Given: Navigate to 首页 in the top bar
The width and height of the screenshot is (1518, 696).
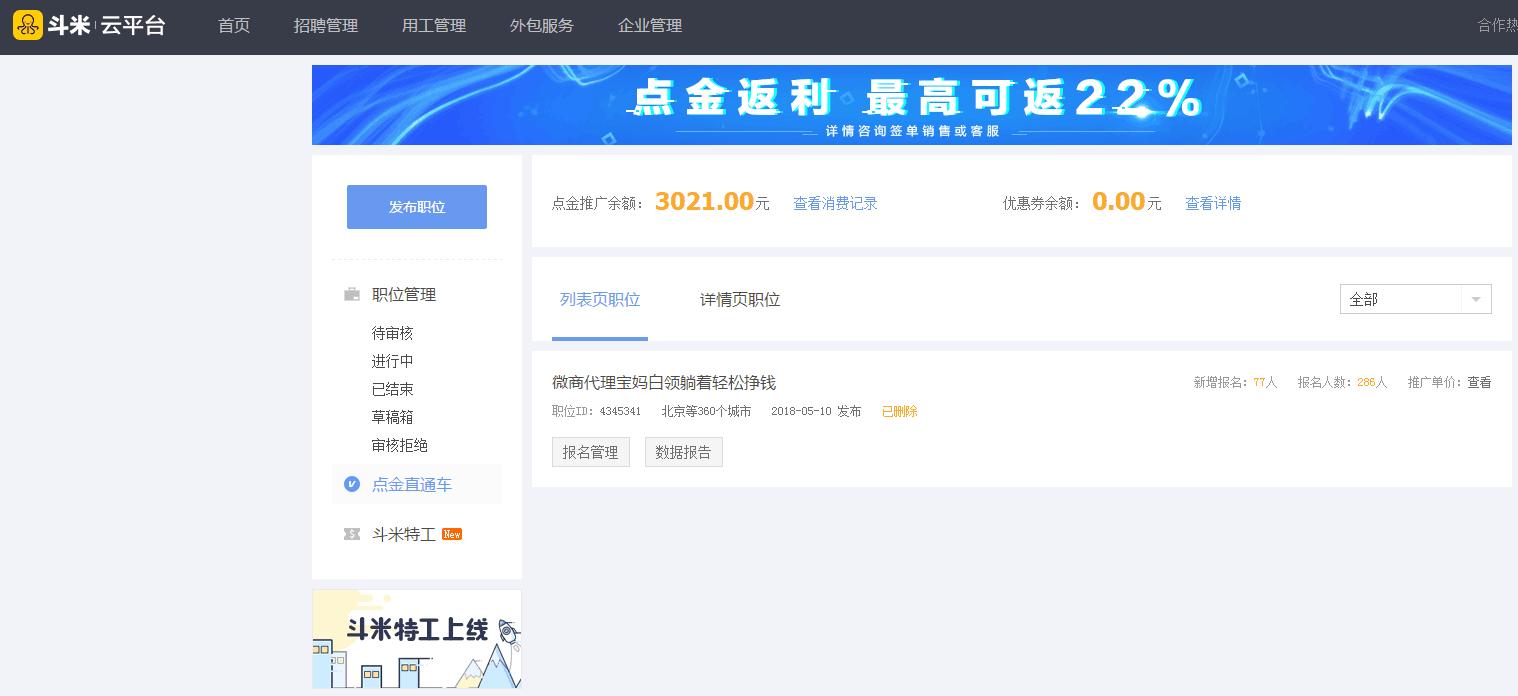Looking at the screenshot, I should (x=234, y=25).
